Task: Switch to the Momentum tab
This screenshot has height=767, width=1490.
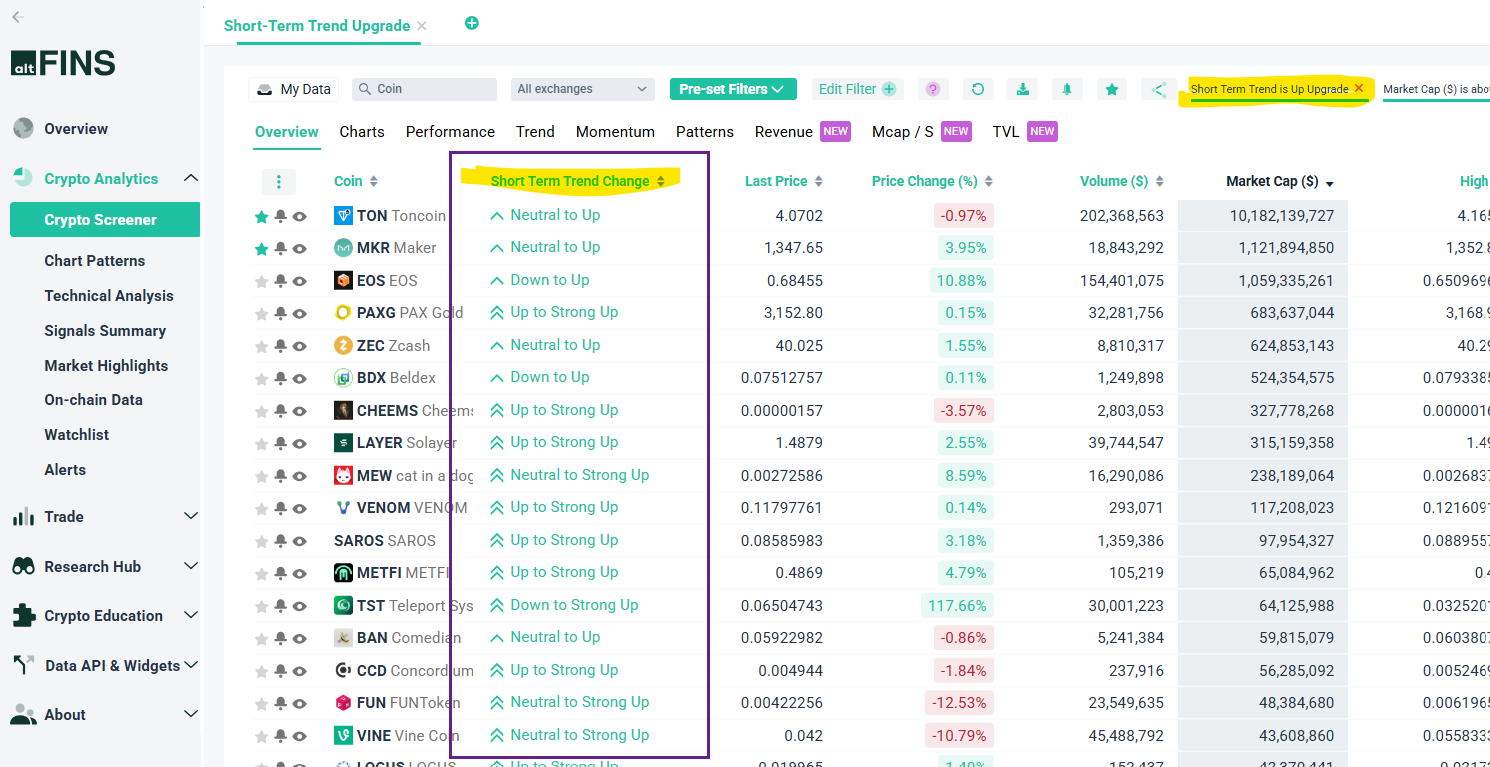Action: tap(615, 132)
